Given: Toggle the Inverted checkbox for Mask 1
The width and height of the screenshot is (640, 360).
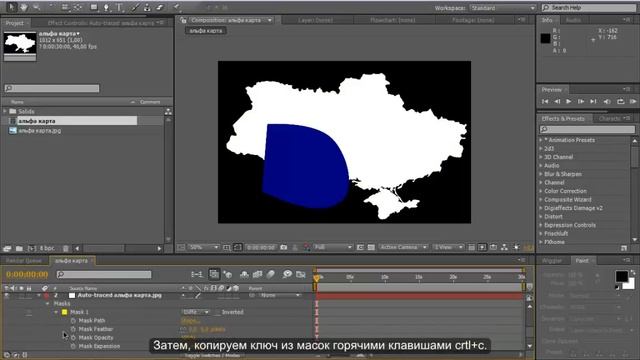Looking at the screenshot, I should point(217,312).
